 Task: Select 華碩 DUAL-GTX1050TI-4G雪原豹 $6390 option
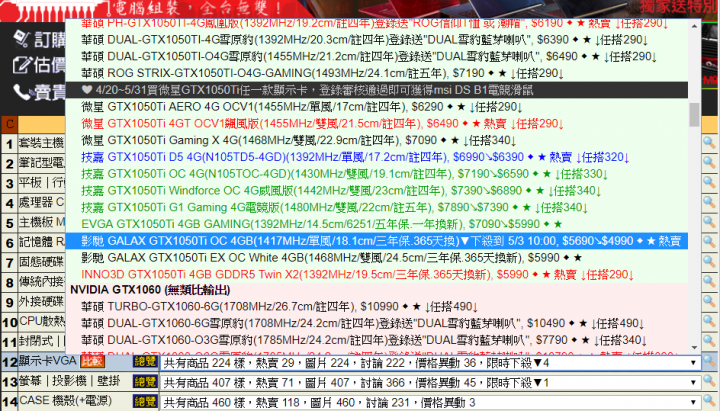pyautogui.click(x=377, y=40)
